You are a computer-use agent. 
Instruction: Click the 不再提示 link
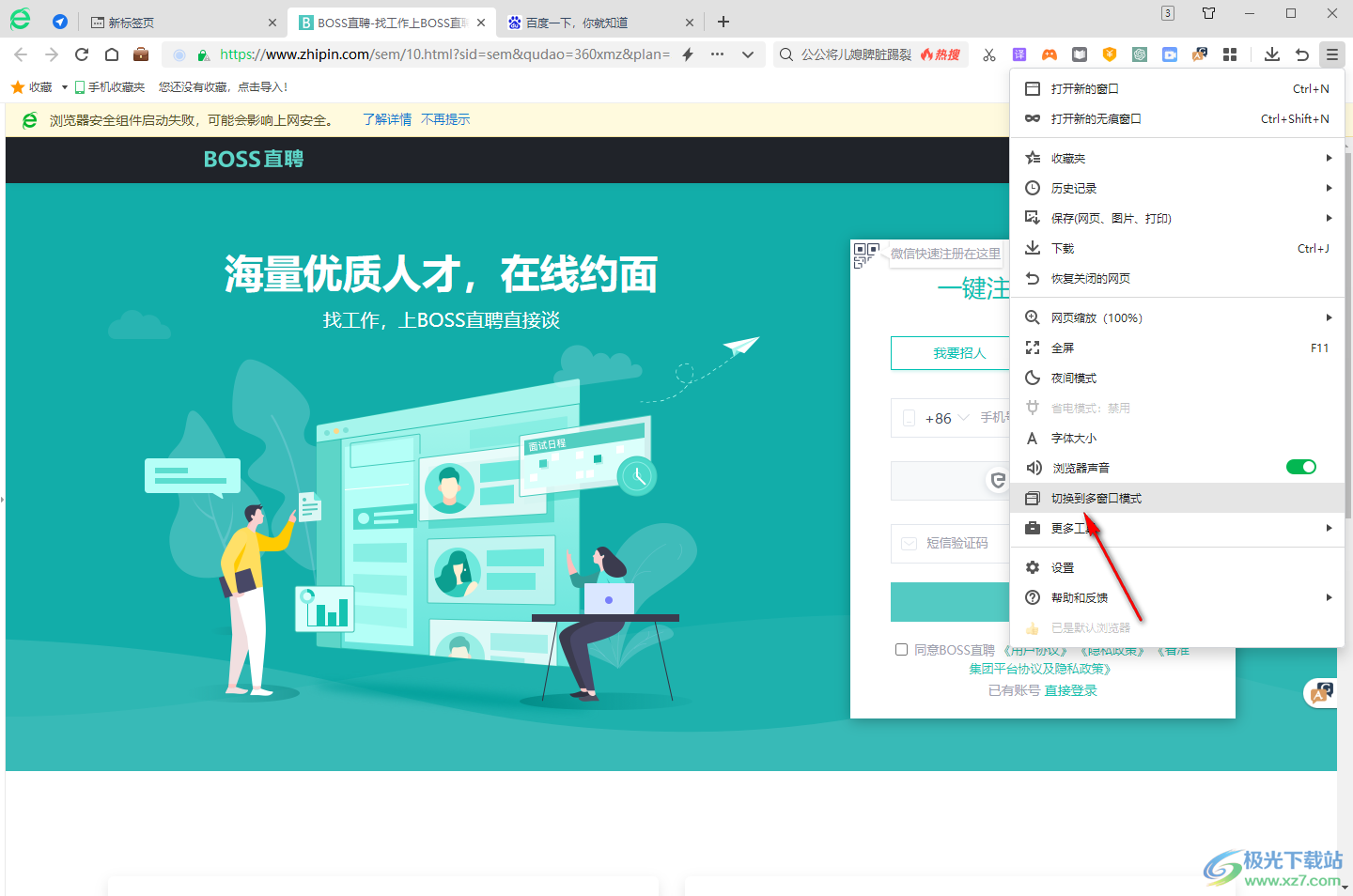(445, 119)
